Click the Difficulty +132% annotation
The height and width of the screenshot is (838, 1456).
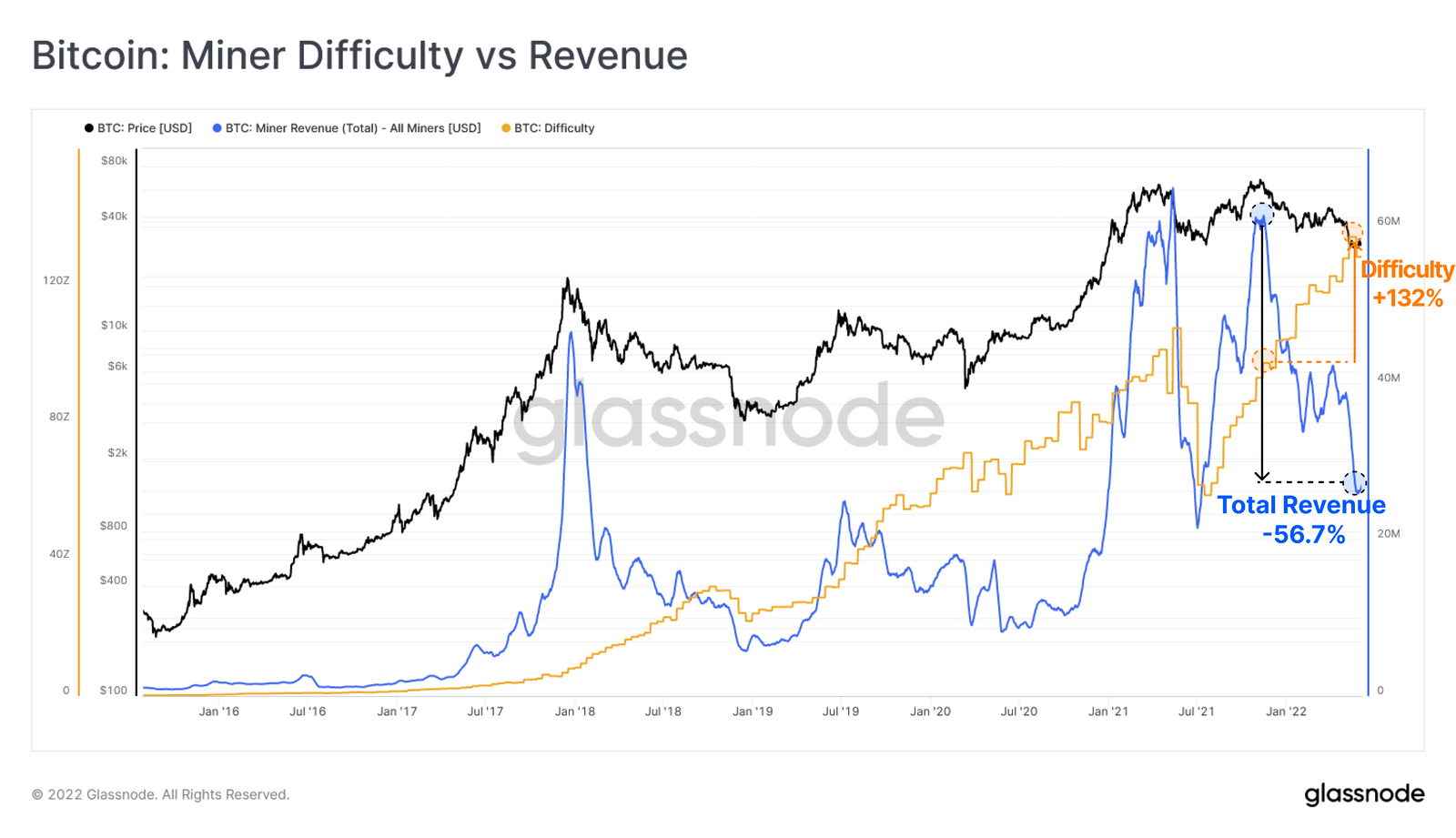click(x=1408, y=284)
